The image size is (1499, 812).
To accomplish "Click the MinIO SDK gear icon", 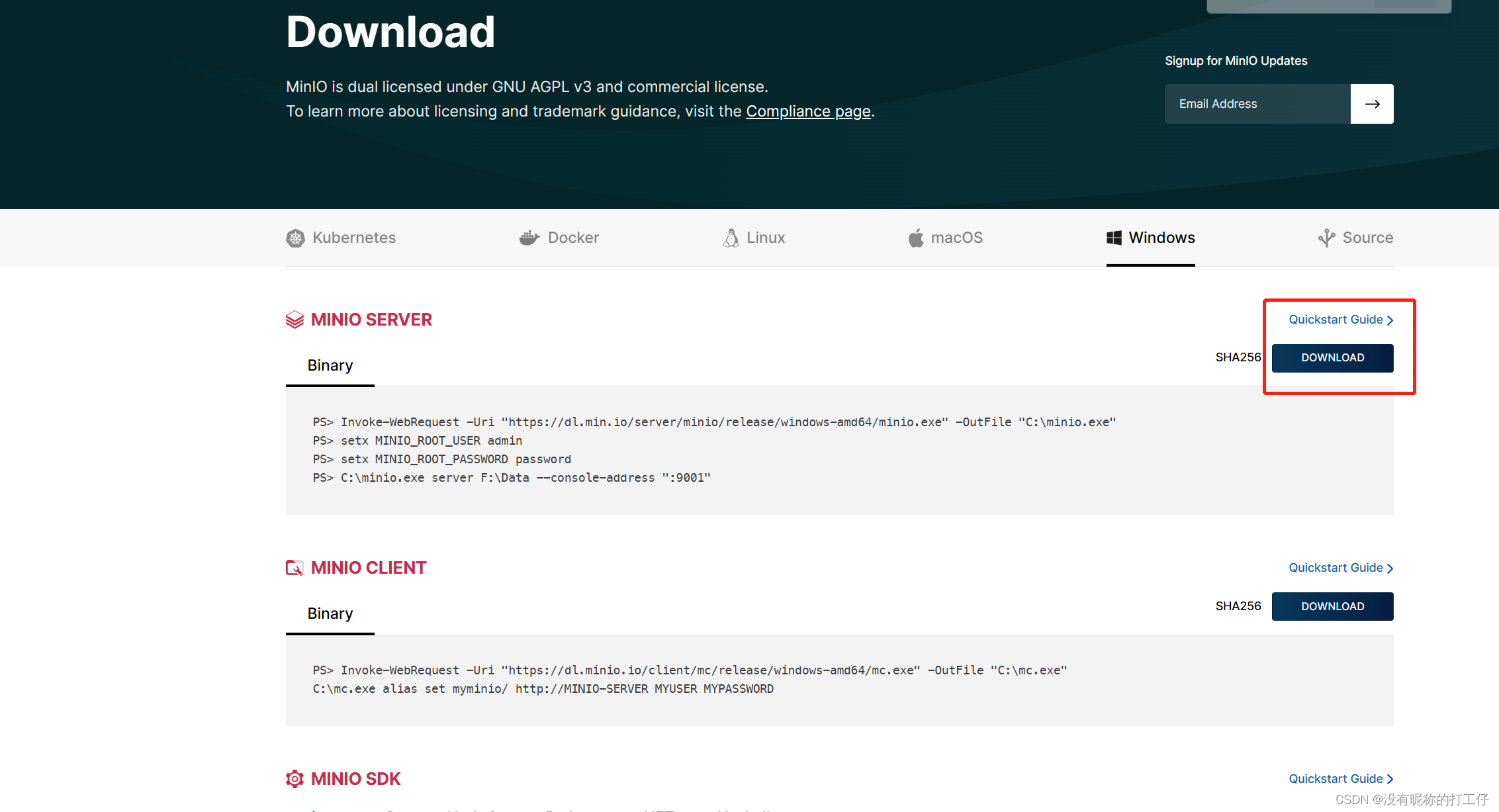I will (x=295, y=779).
